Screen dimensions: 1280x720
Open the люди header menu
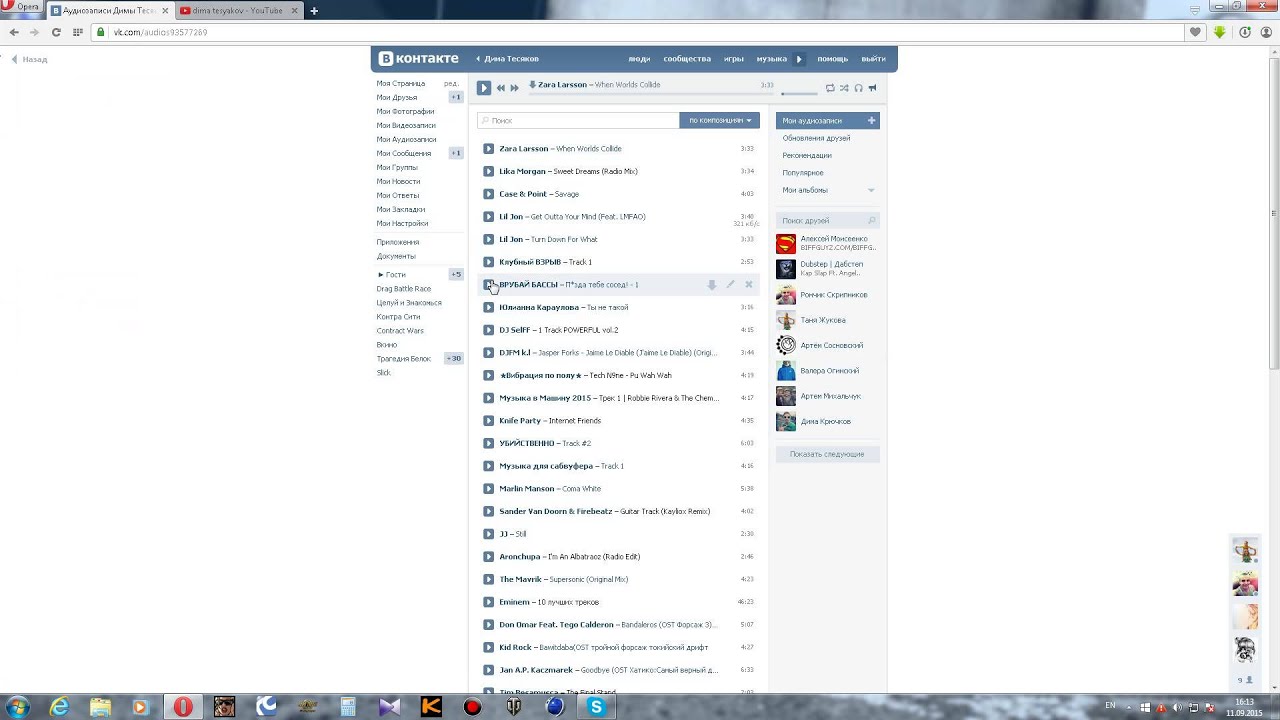pos(639,59)
